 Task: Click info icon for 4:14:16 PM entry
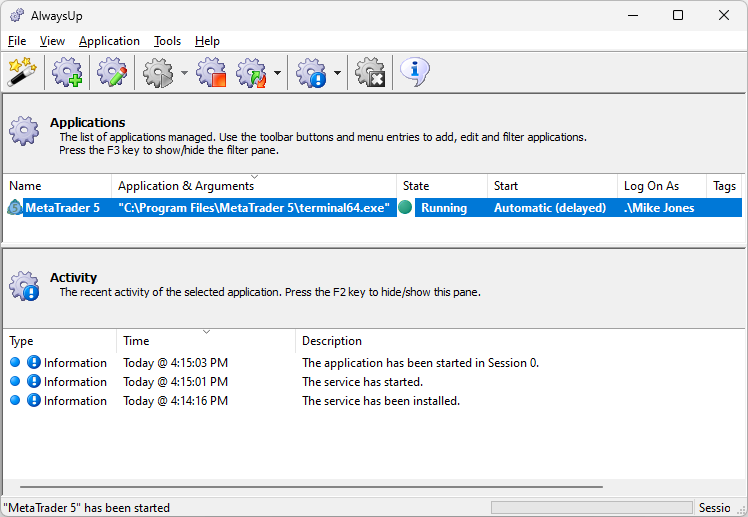33,400
